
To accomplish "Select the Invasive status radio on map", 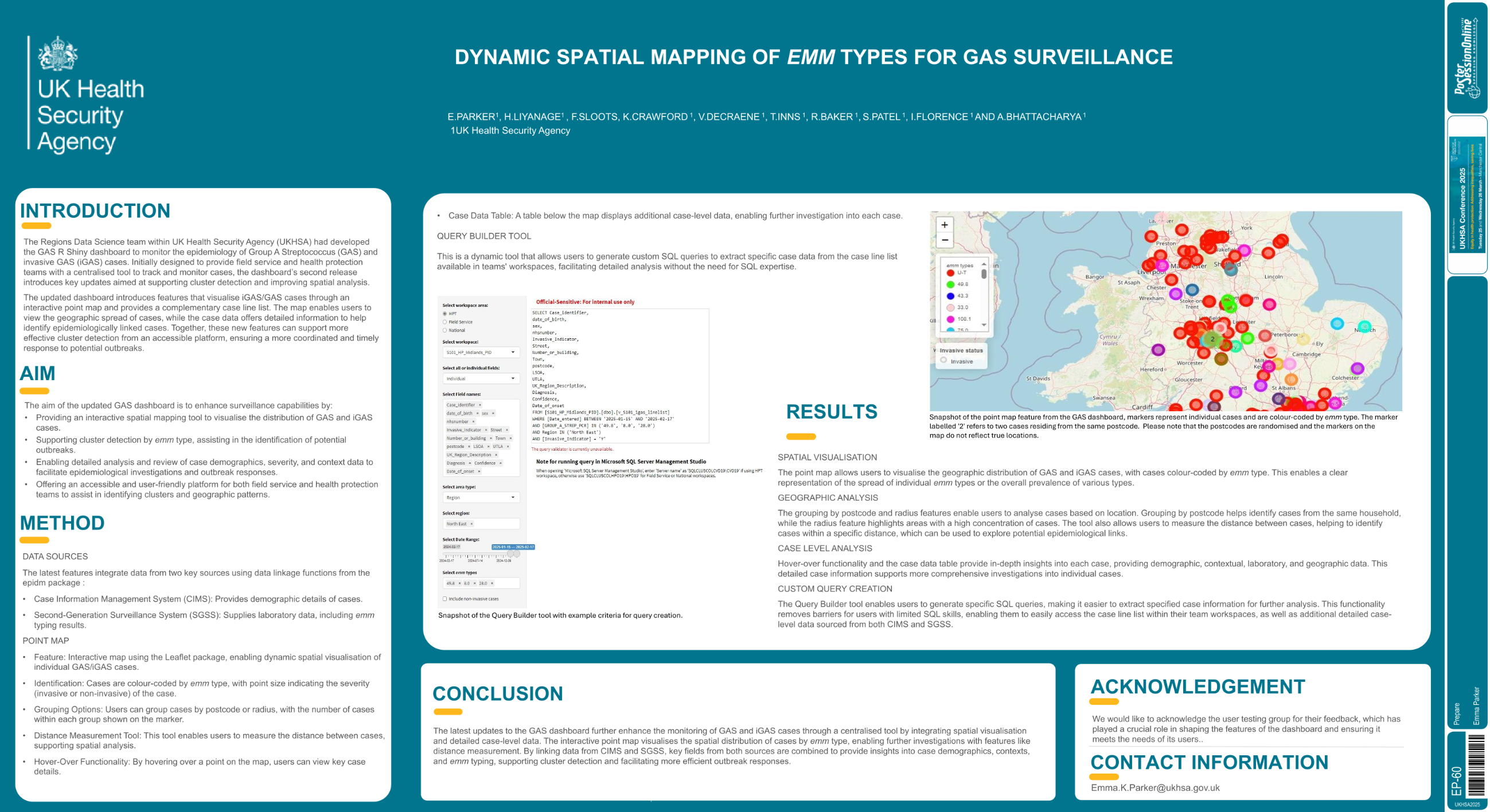I will coord(944,360).
